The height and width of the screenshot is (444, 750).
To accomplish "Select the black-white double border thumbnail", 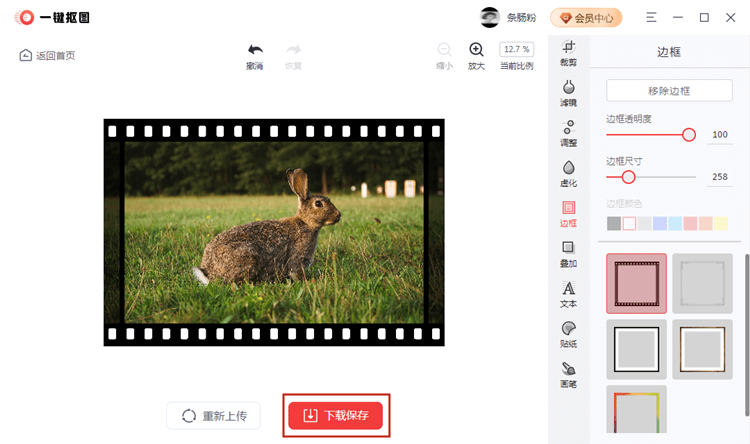I will click(x=637, y=350).
